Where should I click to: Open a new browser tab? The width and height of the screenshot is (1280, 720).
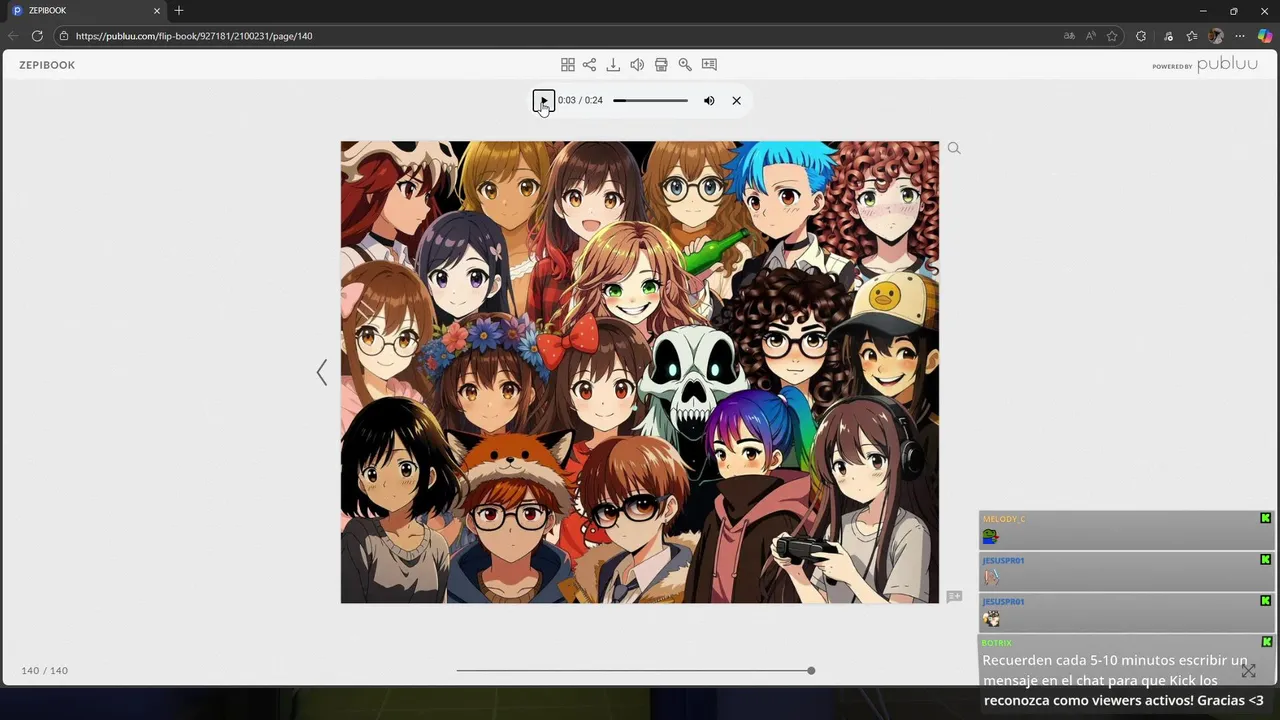pos(179,10)
